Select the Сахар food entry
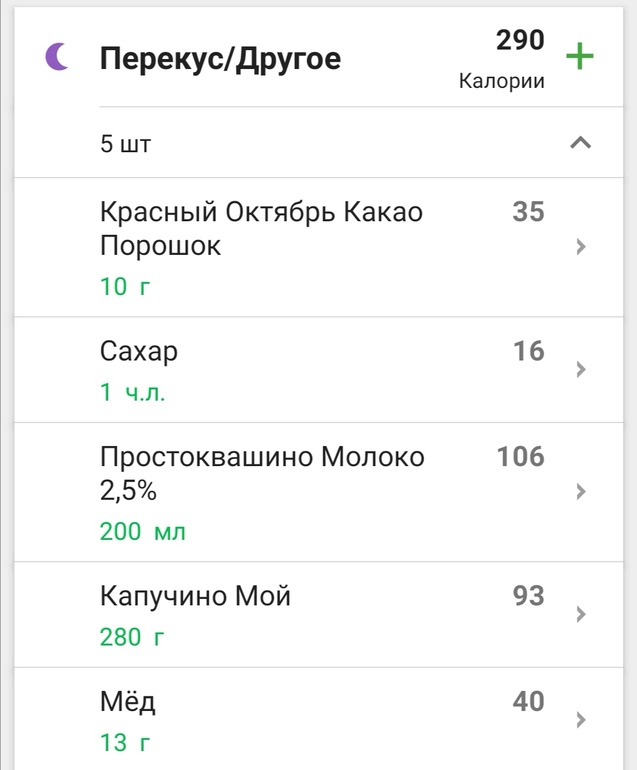This screenshot has width=637, height=770. 139,352
